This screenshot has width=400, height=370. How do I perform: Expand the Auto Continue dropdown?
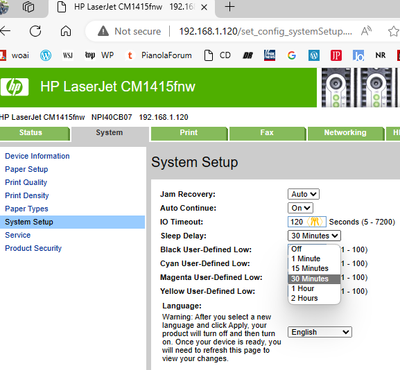click(x=300, y=208)
